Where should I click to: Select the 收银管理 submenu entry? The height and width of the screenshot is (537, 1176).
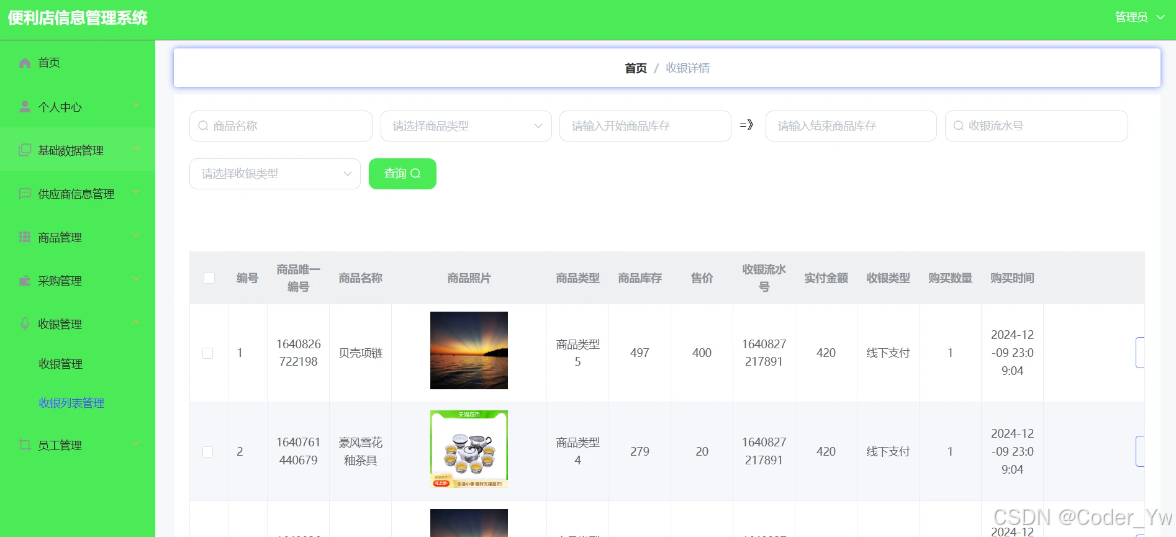click(x=60, y=364)
